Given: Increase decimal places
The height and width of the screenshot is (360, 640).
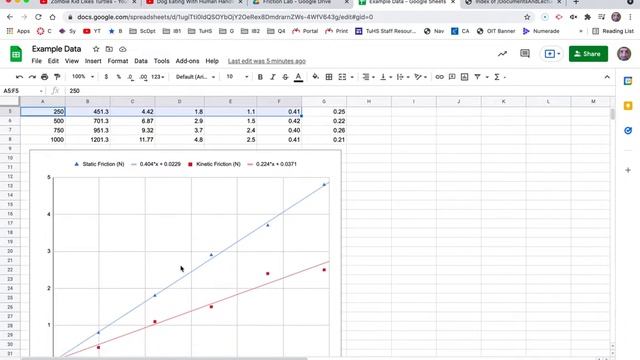Looking at the screenshot, I should click(143, 77).
